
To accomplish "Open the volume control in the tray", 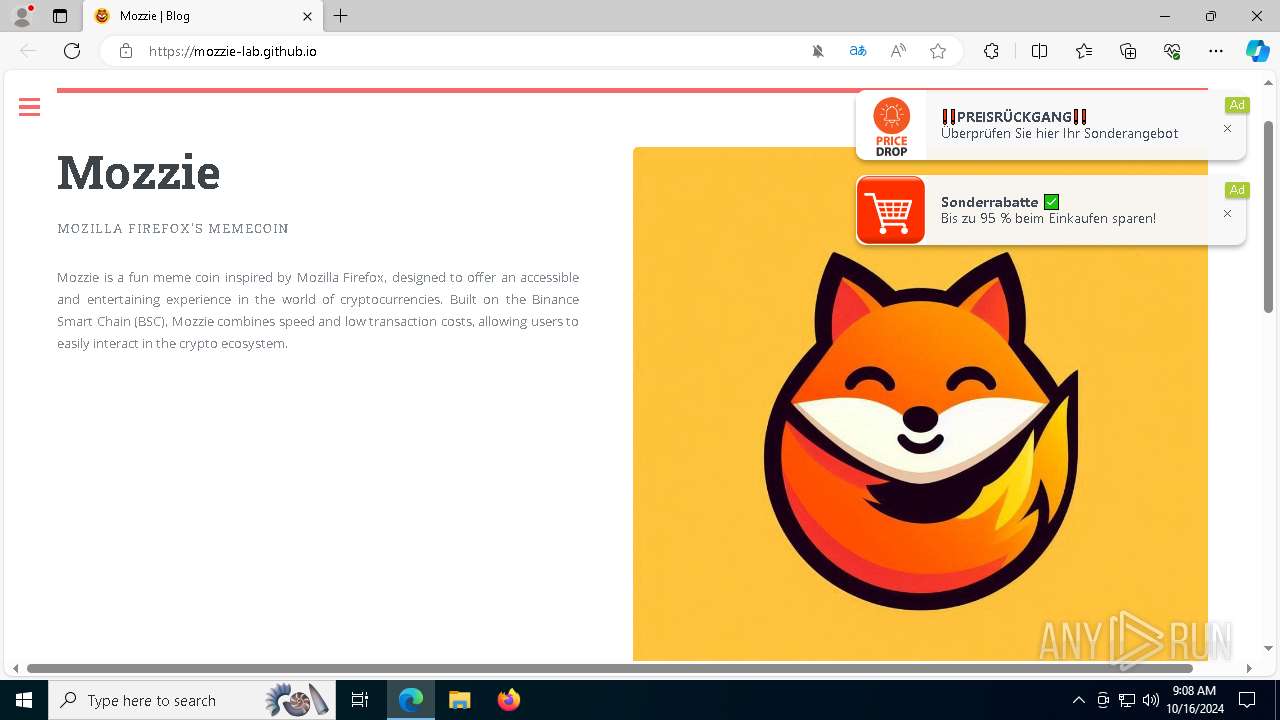I will pyautogui.click(x=1150, y=700).
